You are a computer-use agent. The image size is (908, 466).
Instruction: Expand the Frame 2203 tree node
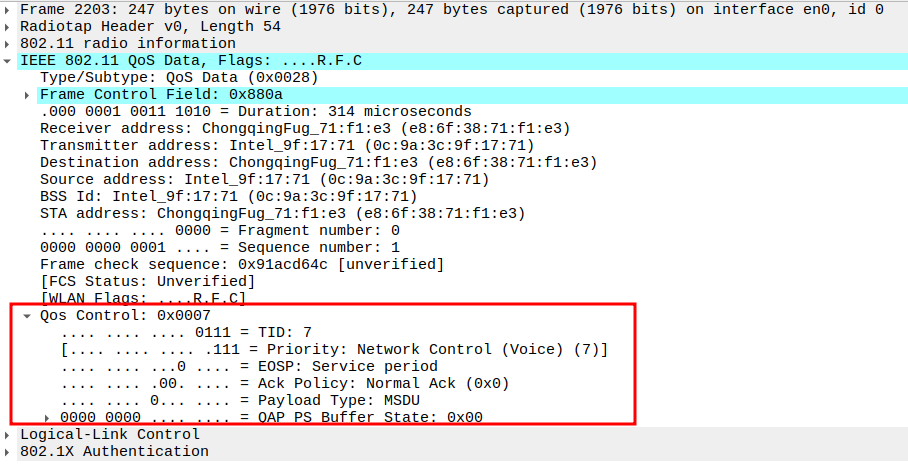click(x=9, y=9)
